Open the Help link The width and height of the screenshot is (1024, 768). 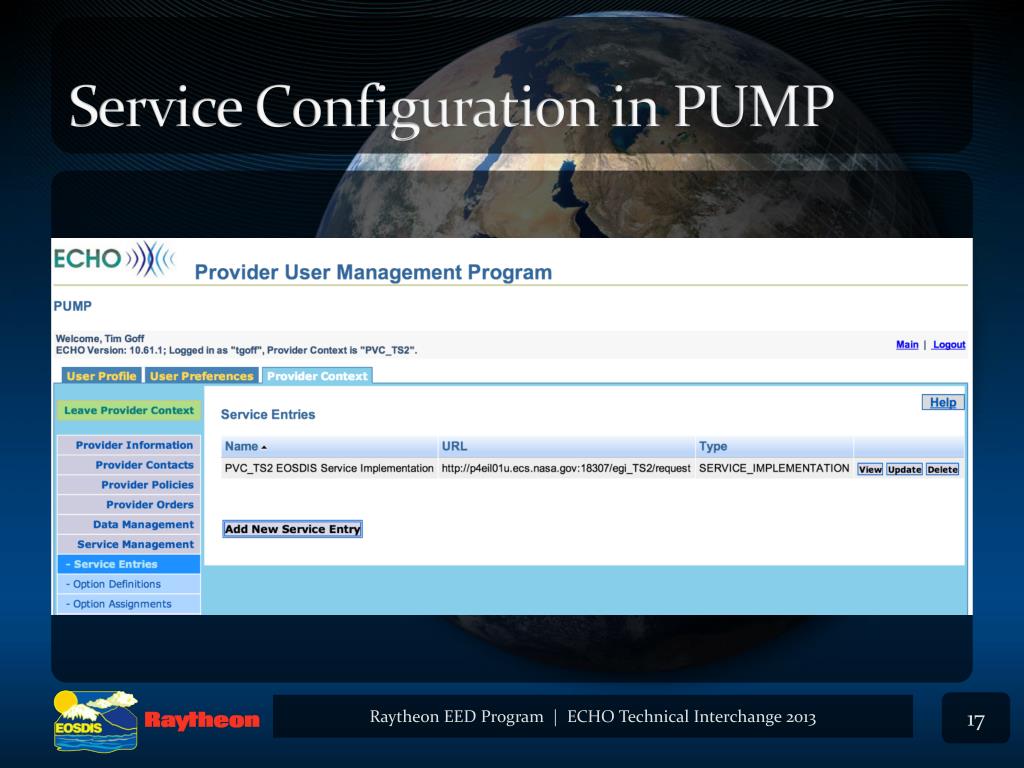[x=943, y=402]
